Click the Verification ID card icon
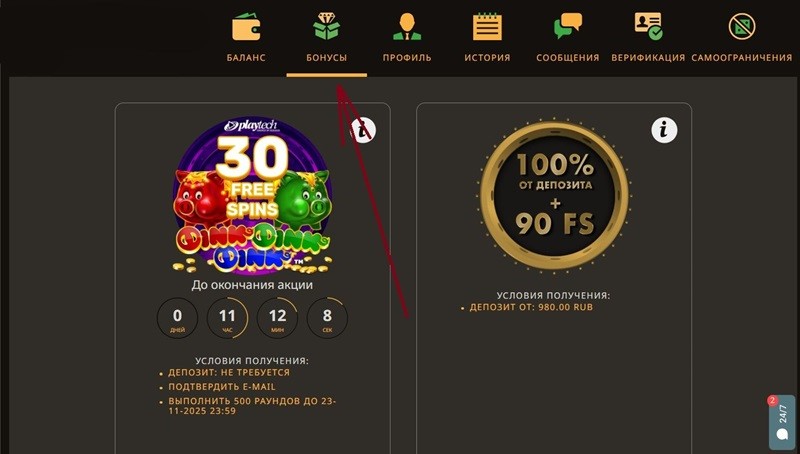Image resolution: width=800 pixels, height=454 pixels. coord(648,27)
